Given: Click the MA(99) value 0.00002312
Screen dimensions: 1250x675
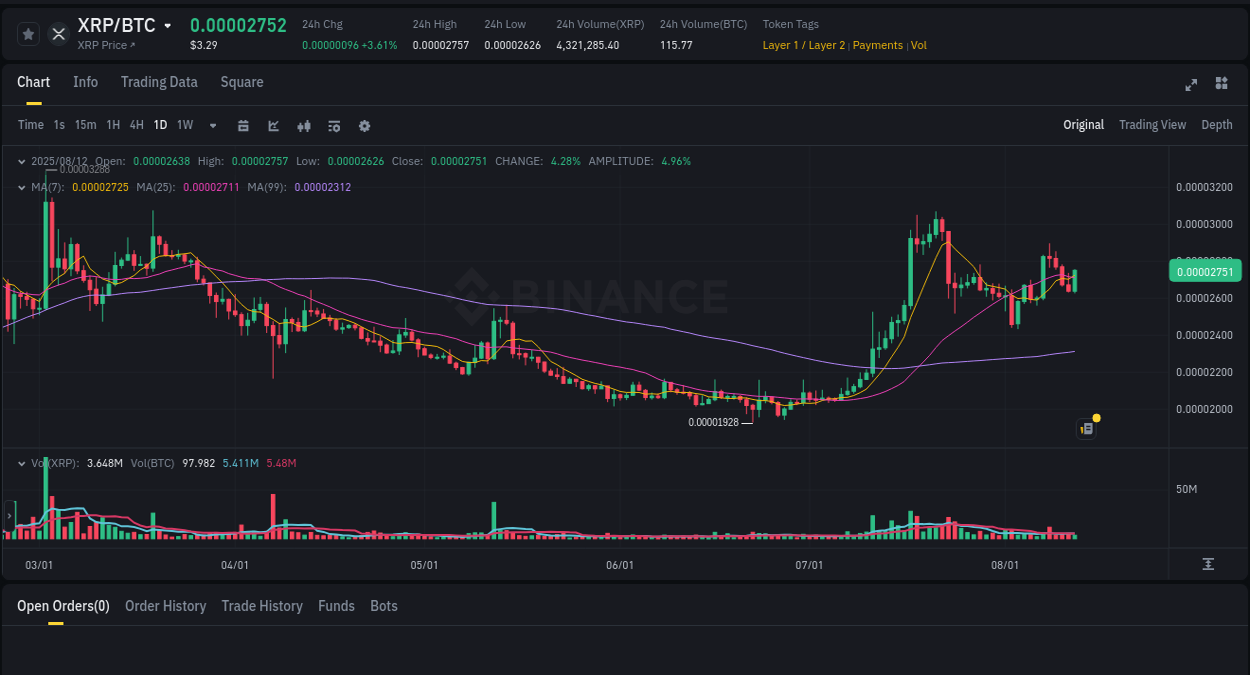Looking at the screenshot, I should pyautogui.click(x=323, y=187).
